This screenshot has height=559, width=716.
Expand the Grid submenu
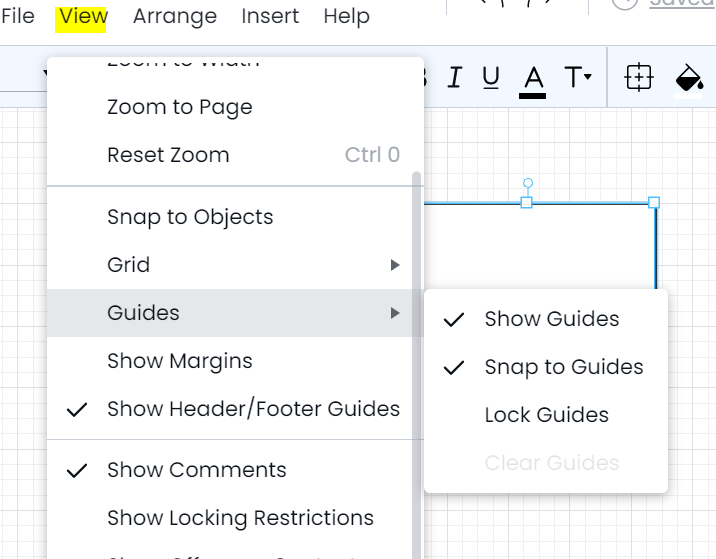pos(230,265)
